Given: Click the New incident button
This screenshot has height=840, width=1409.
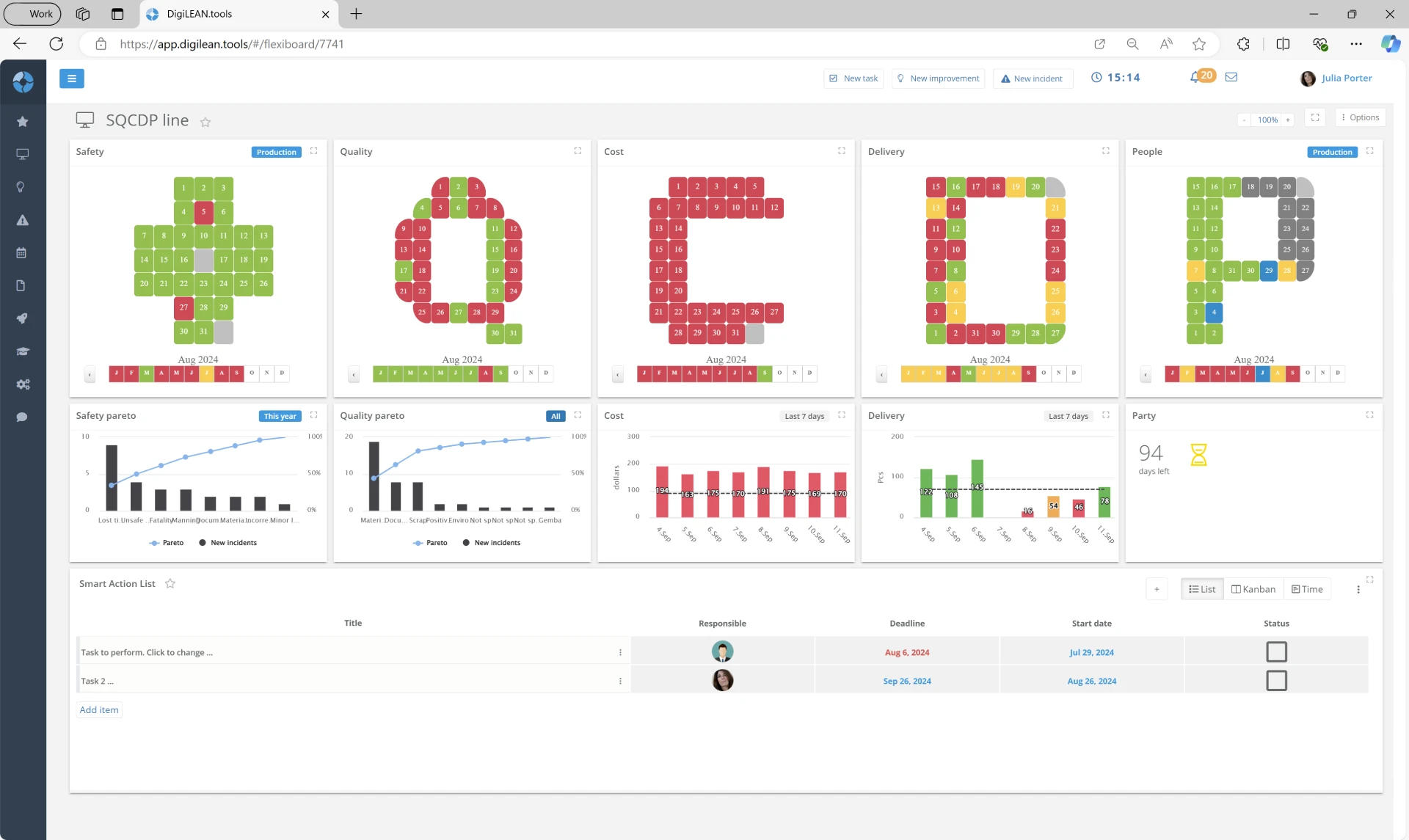Looking at the screenshot, I should tap(1033, 78).
